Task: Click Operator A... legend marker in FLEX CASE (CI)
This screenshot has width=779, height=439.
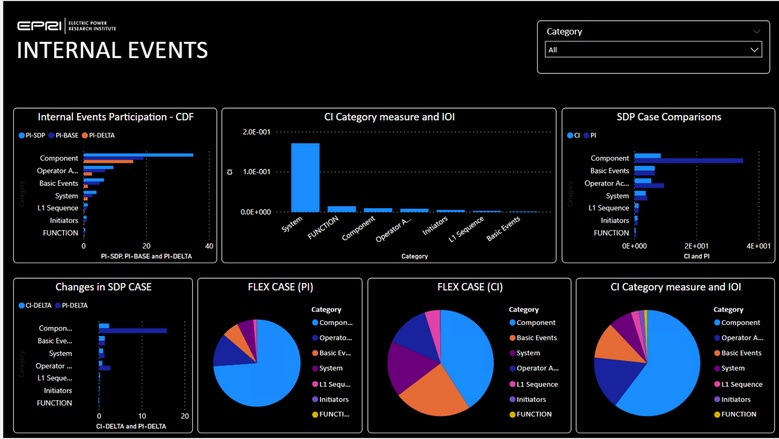Action: tap(512, 368)
